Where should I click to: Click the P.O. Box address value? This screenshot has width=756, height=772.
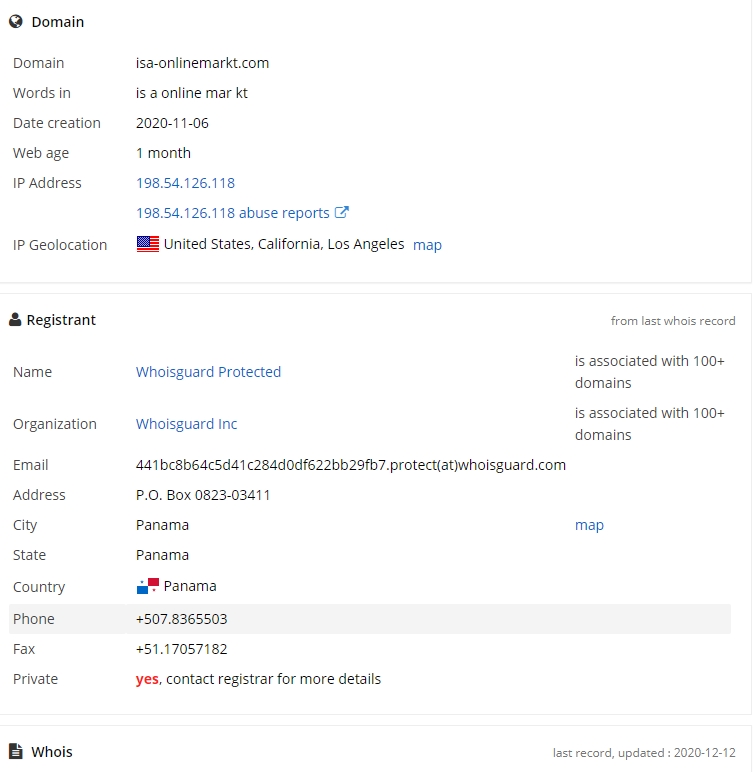(x=203, y=495)
